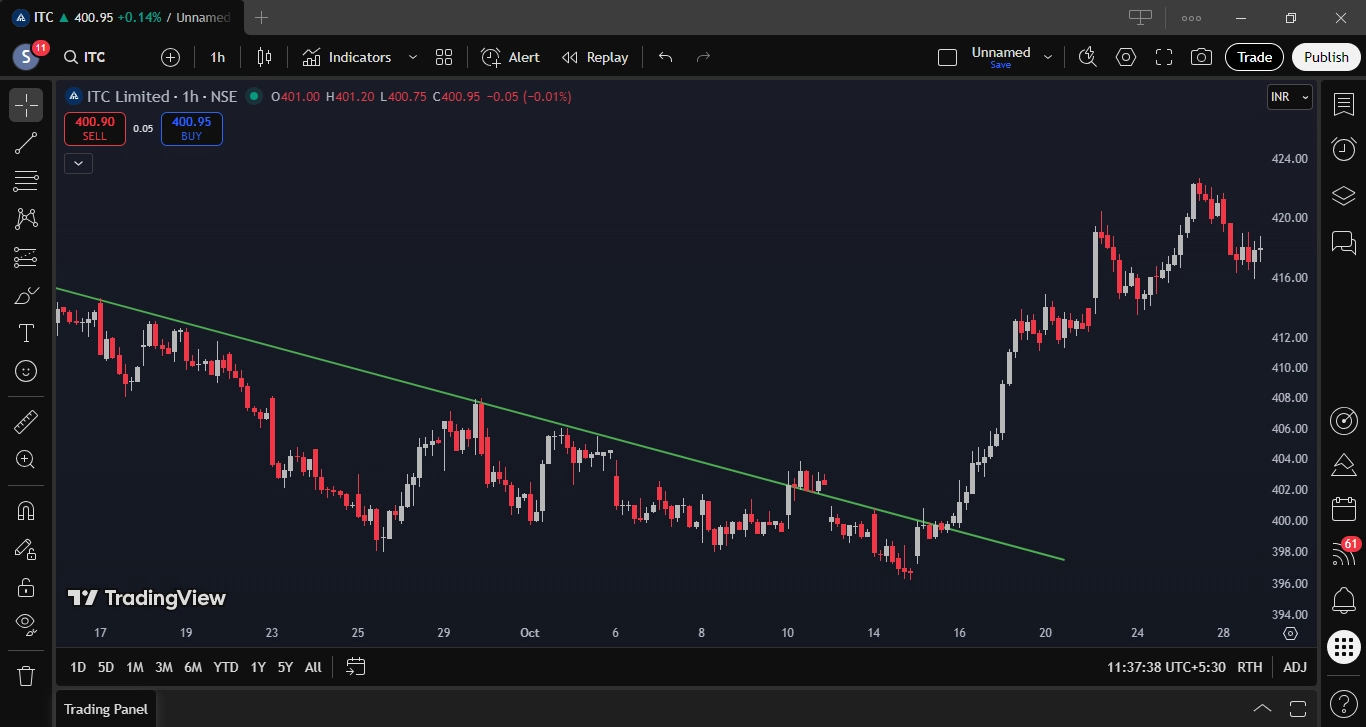Expand the Unnamed layout dropdown arrow
Image resolution: width=1366 pixels, height=727 pixels.
pyautogui.click(x=1048, y=57)
